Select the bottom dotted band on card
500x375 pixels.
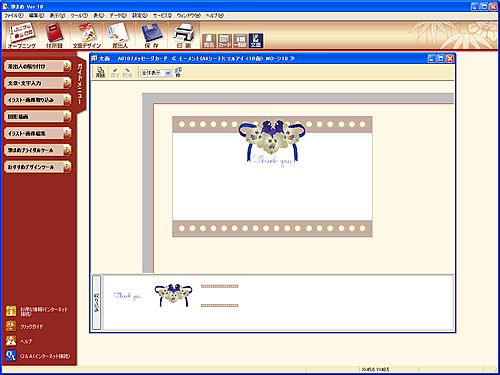[x=272, y=229]
